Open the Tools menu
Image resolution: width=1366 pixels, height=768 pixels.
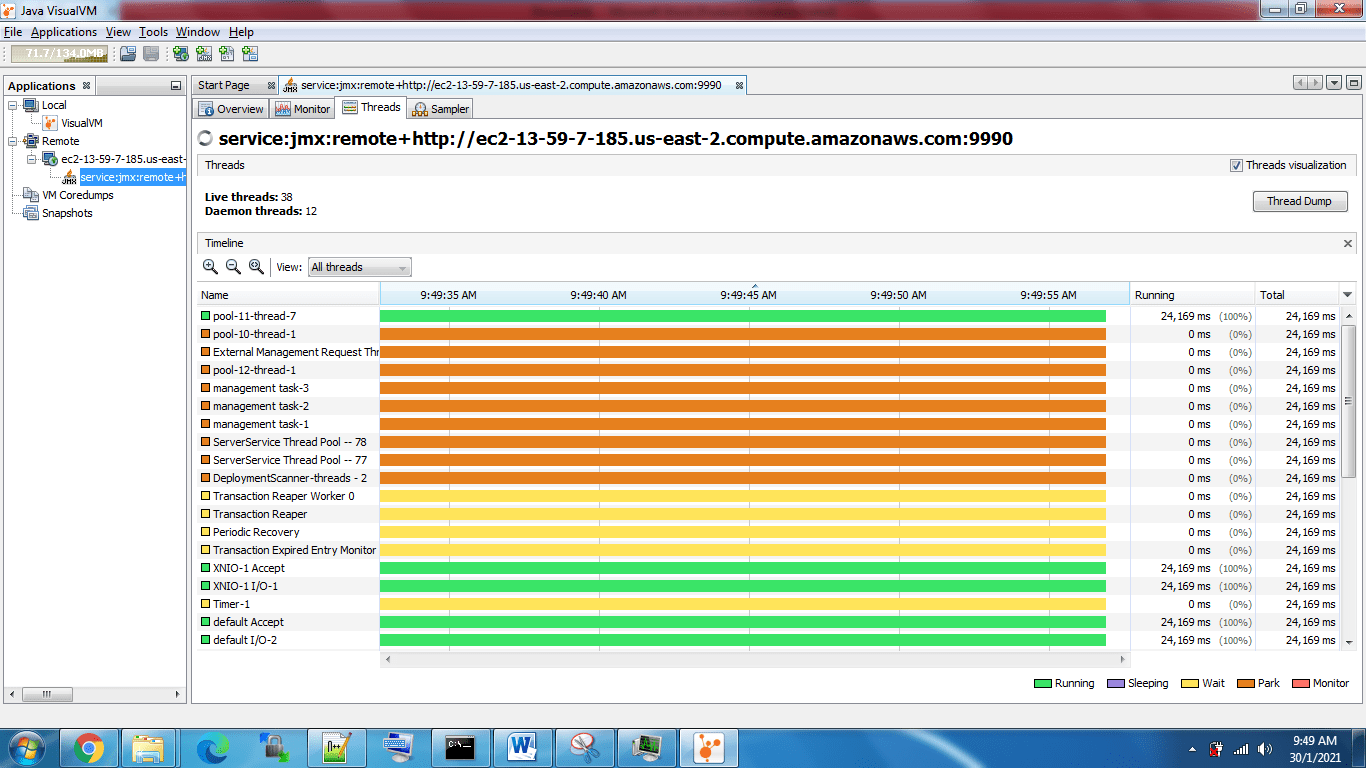click(x=152, y=31)
